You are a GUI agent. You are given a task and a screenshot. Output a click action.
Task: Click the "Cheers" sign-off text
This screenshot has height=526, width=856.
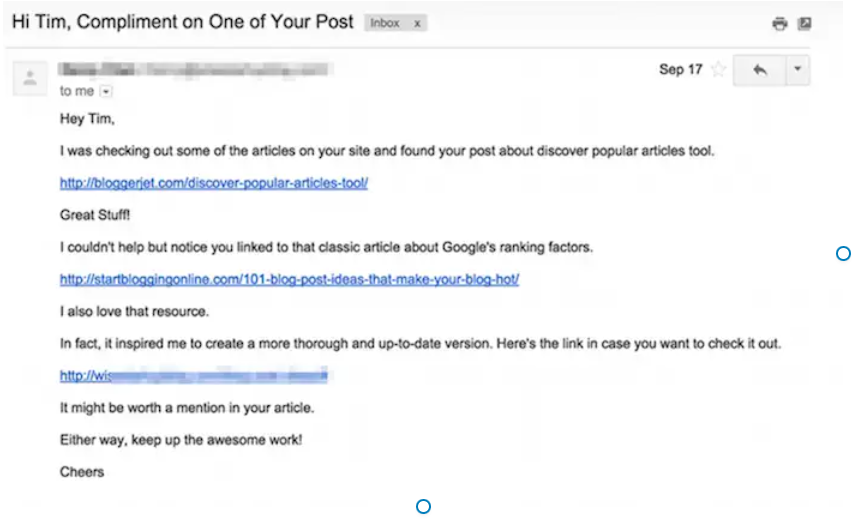[82, 471]
